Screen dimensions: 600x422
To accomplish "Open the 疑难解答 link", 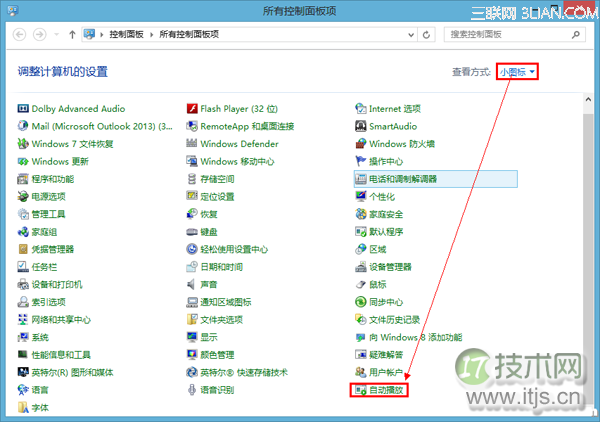I will coord(386,355).
